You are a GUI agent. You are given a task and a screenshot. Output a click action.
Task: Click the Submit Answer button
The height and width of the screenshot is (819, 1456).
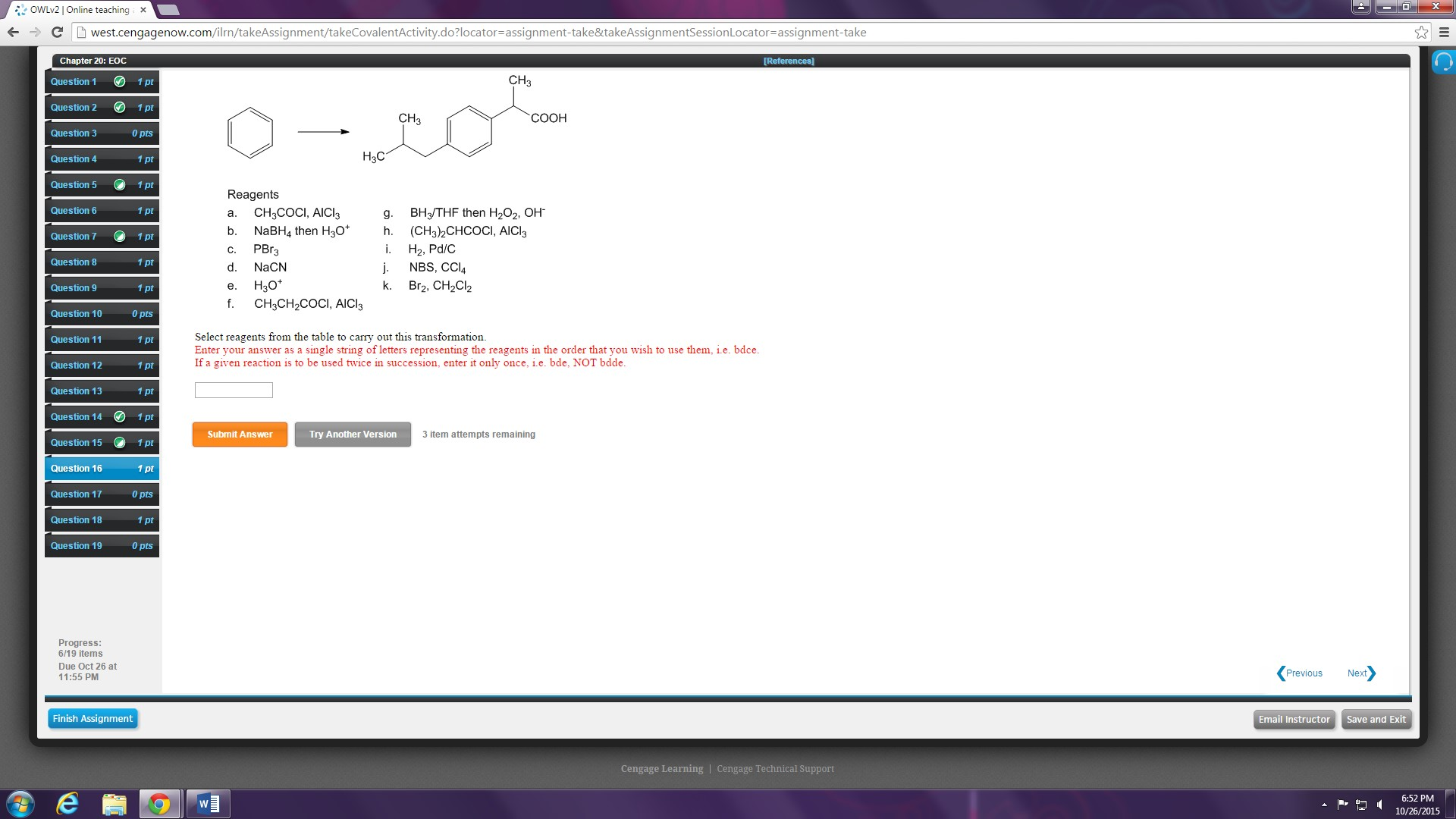point(239,434)
